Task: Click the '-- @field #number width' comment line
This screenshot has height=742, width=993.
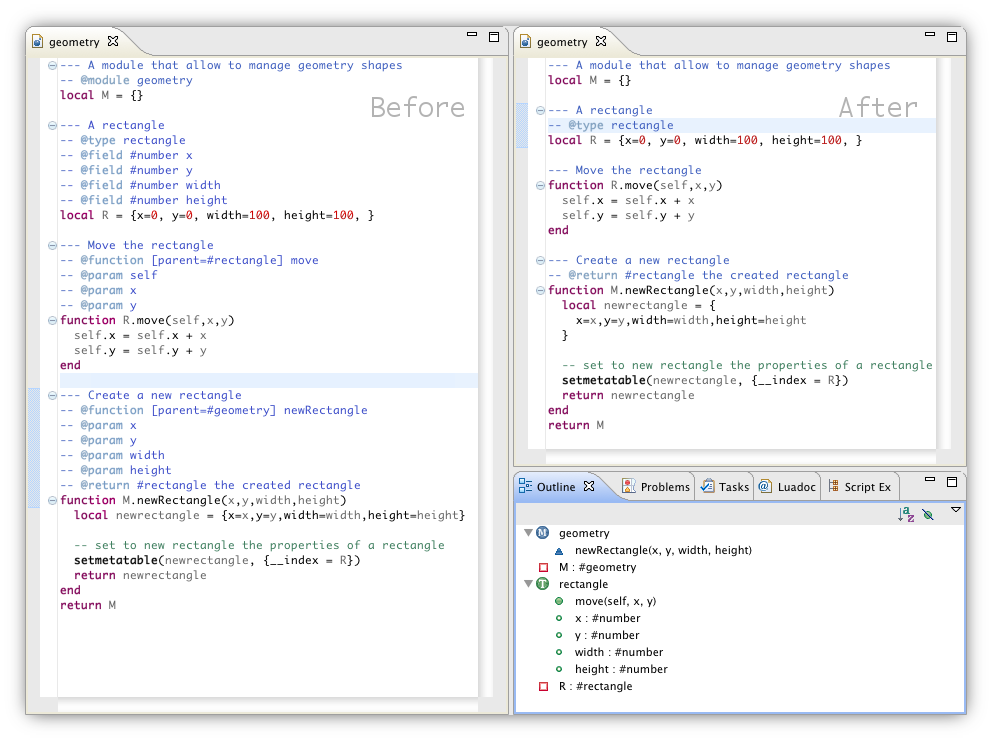Action: [141, 186]
